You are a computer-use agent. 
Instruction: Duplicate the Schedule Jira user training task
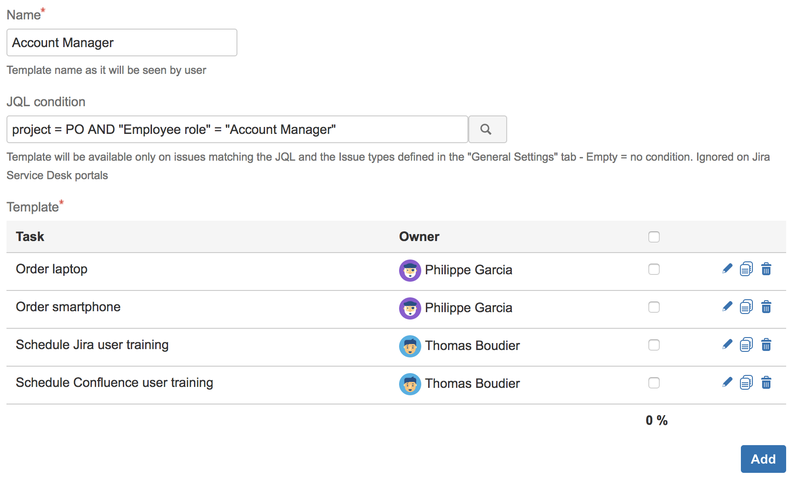(746, 345)
